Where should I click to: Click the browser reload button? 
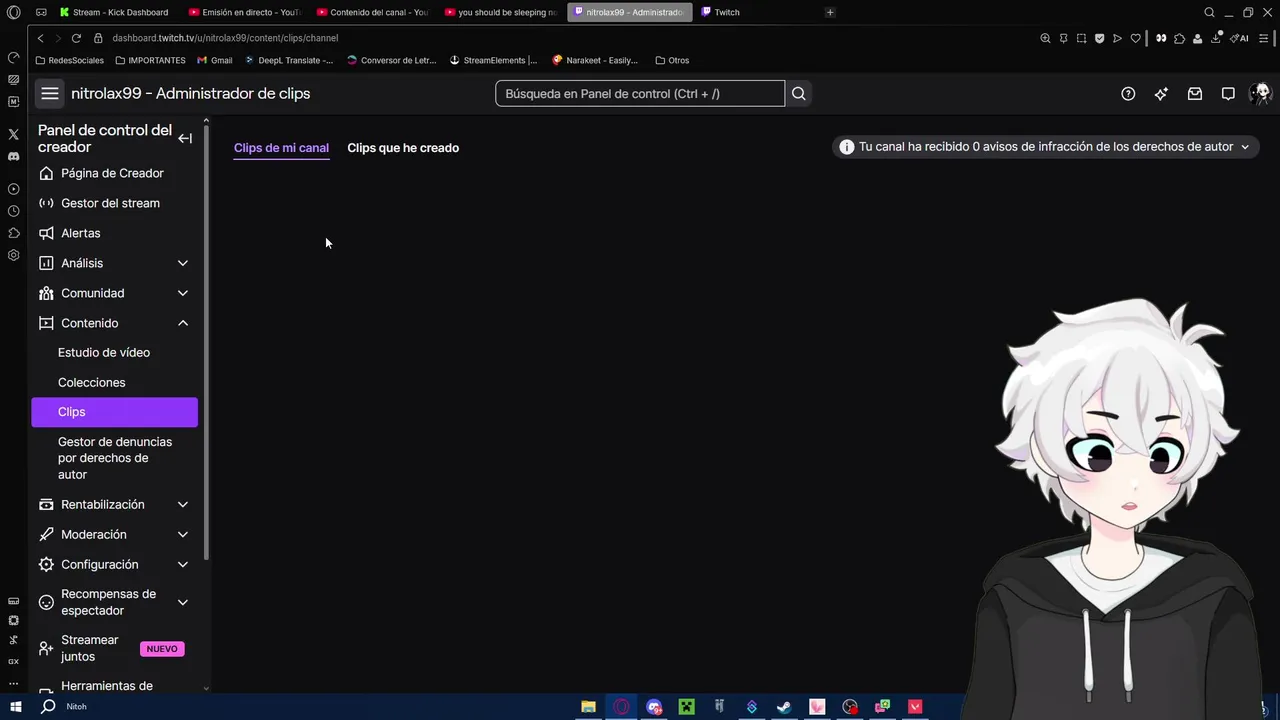point(76,38)
